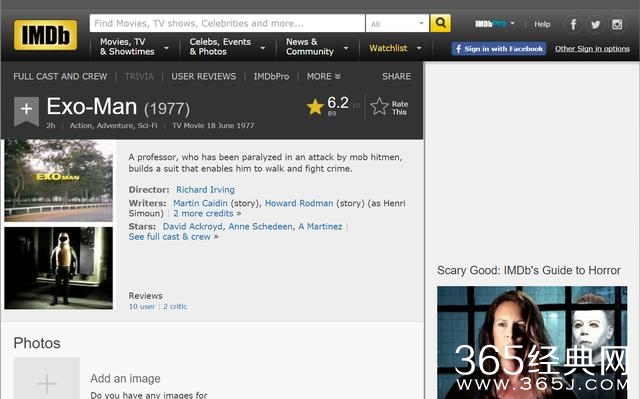Screen dimensions: 640x399
Task: Click Scary Good: IMDb's Guide to Horror
Action: pos(529,270)
